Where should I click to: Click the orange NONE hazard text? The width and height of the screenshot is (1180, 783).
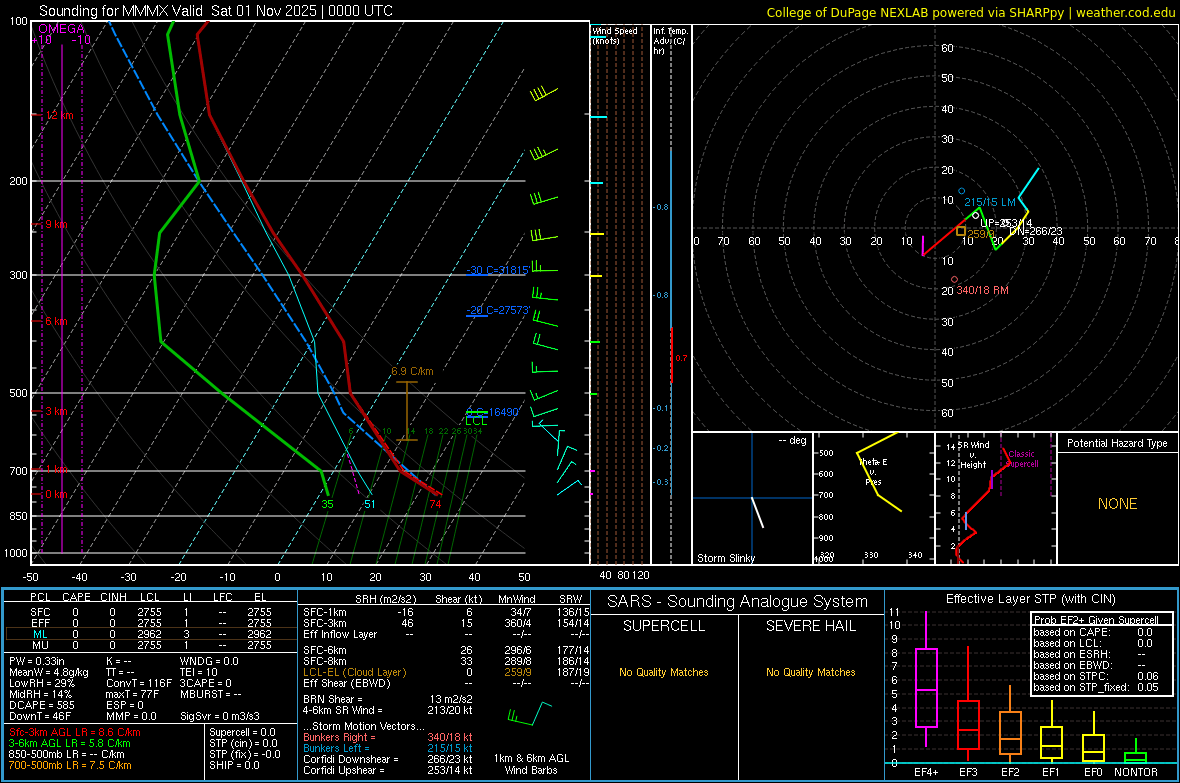point(1117,504)
